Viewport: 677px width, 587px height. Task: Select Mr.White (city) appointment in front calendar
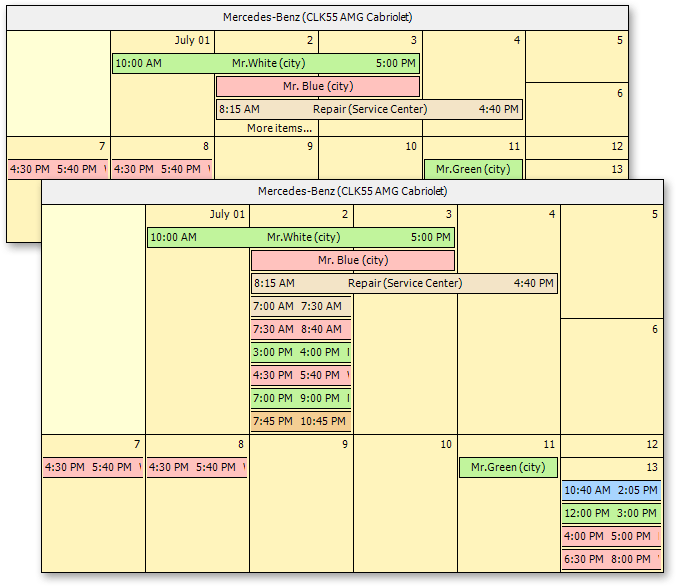pos(301,237)
